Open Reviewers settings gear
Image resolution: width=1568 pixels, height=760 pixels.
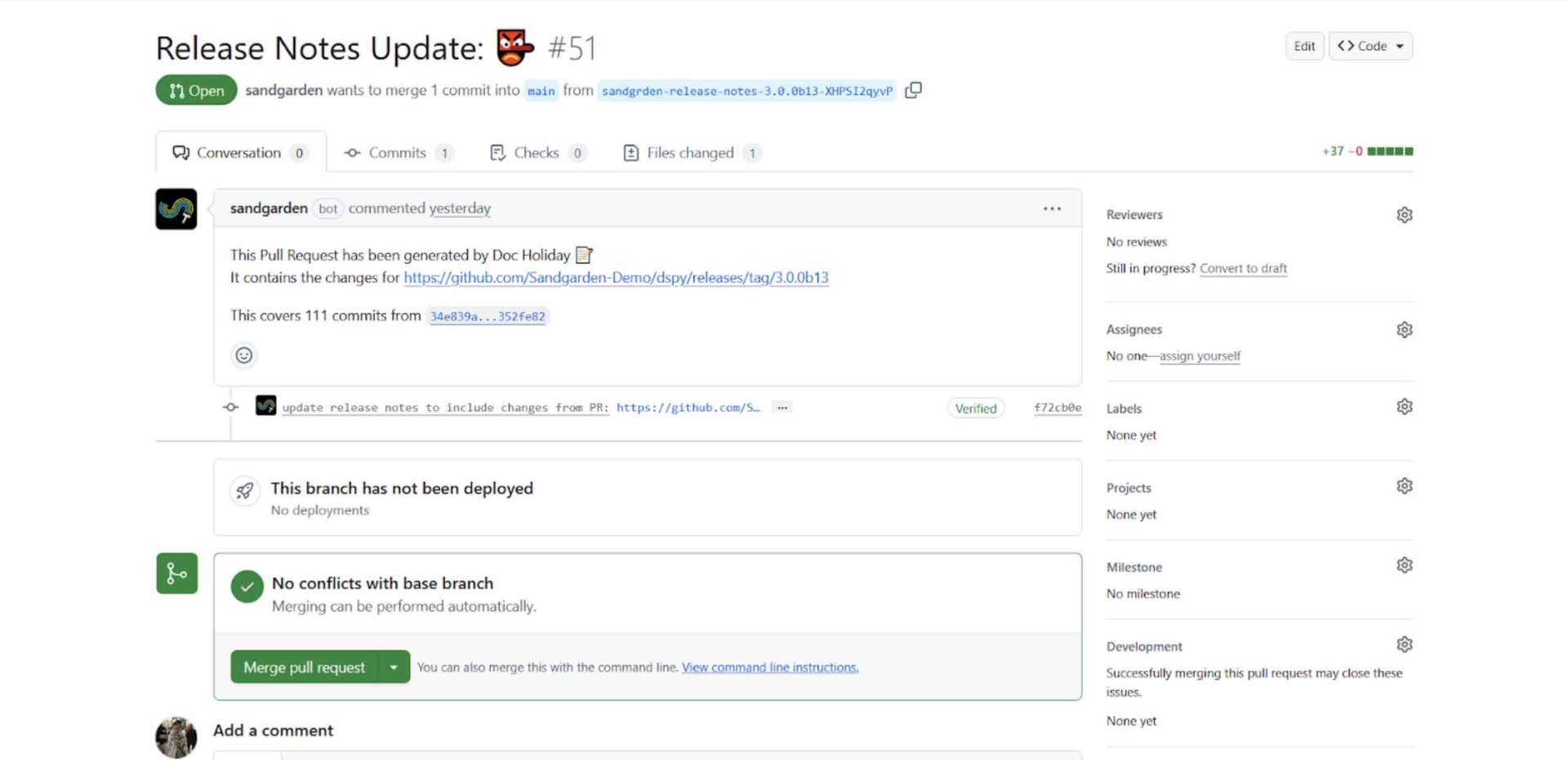point(1404,215)
